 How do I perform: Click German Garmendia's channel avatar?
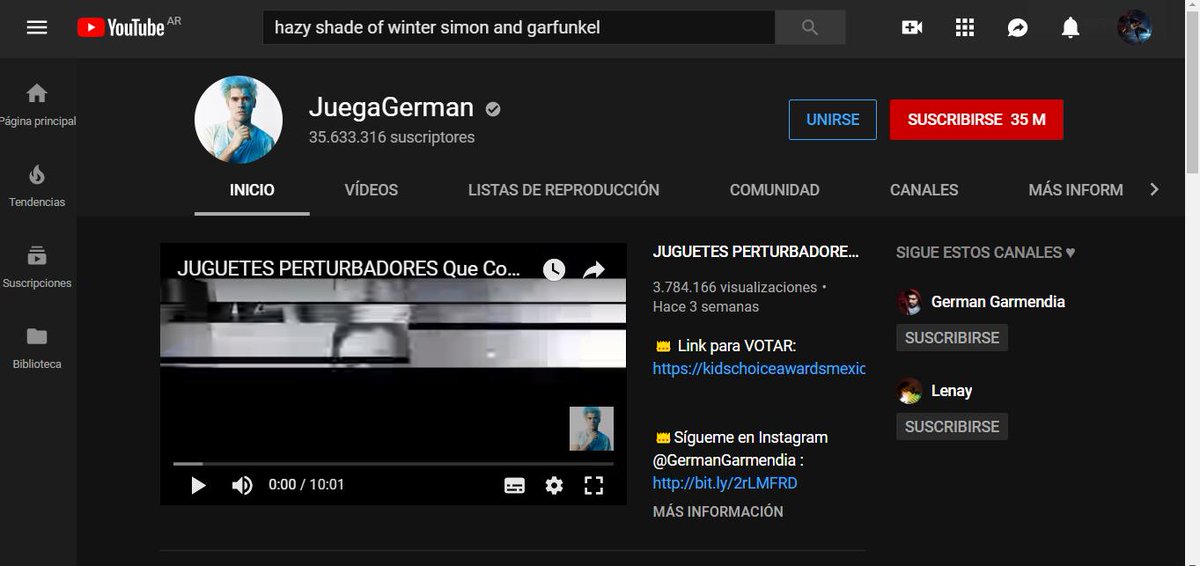coord(909,302)
